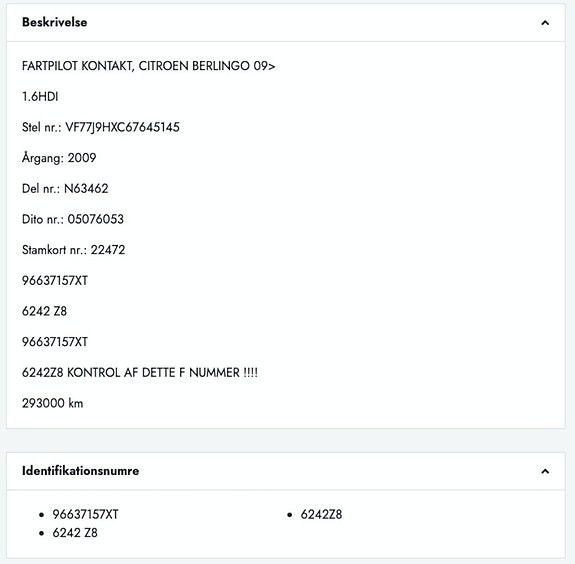The width and height of the screenshot is (575, 564).
Task: Click the 1.6HDI engine text
Action: 40,97
